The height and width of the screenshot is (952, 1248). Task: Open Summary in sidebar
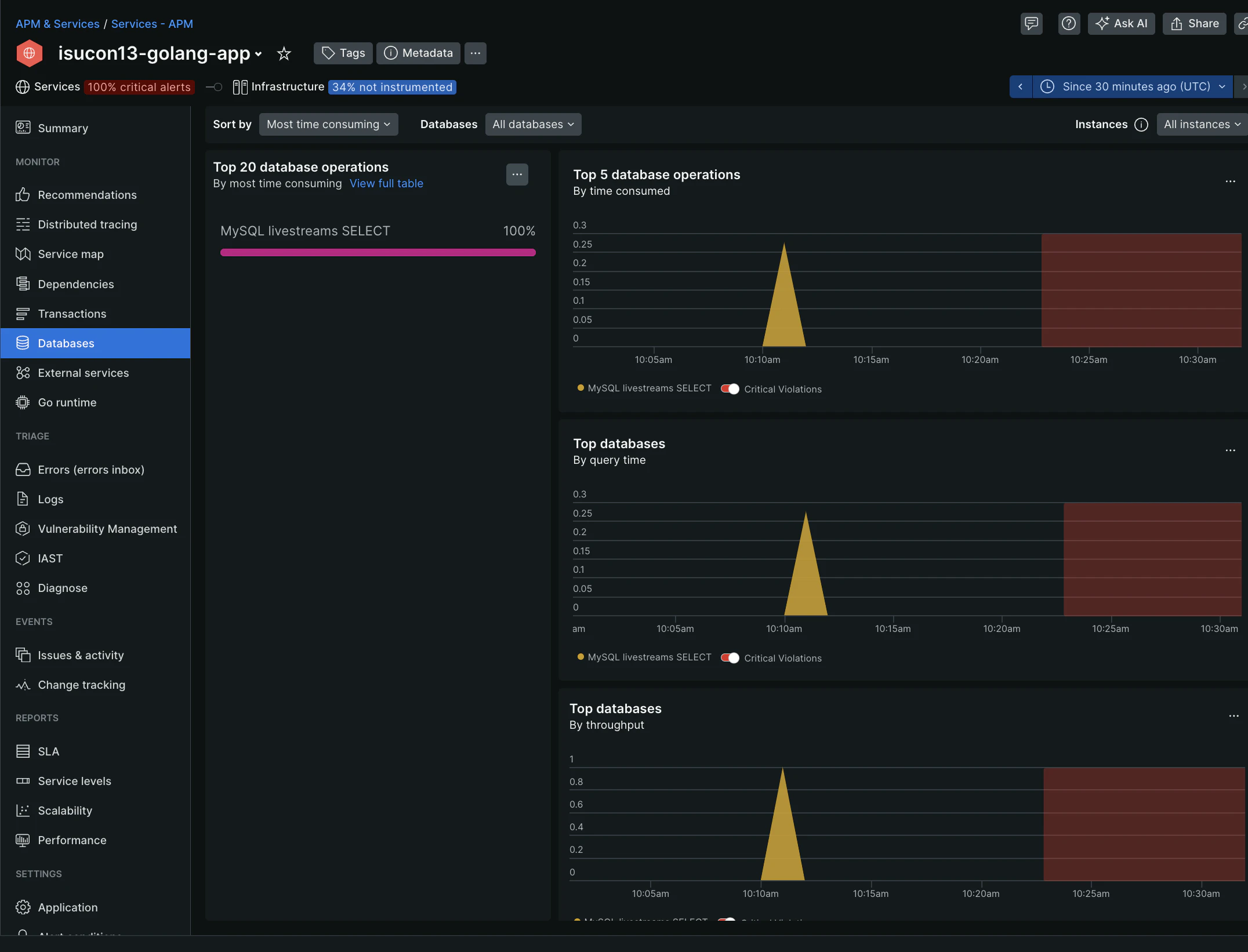point(95,128)
